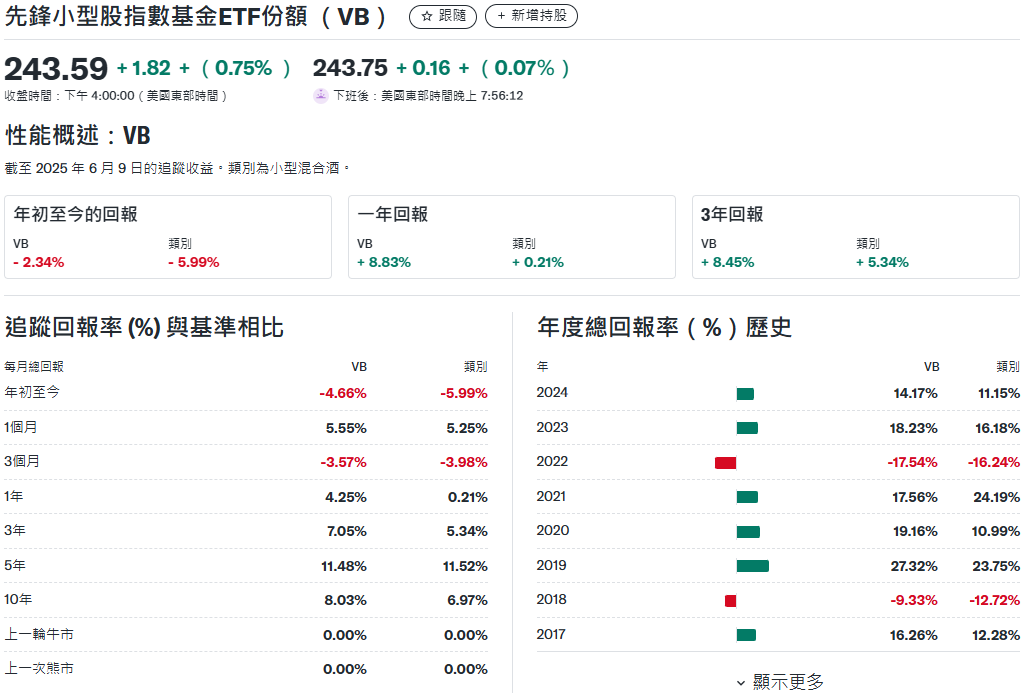Click the VB return -17.54%
This screenshot has height=693, width=1033.
click(x=912, y=462)
